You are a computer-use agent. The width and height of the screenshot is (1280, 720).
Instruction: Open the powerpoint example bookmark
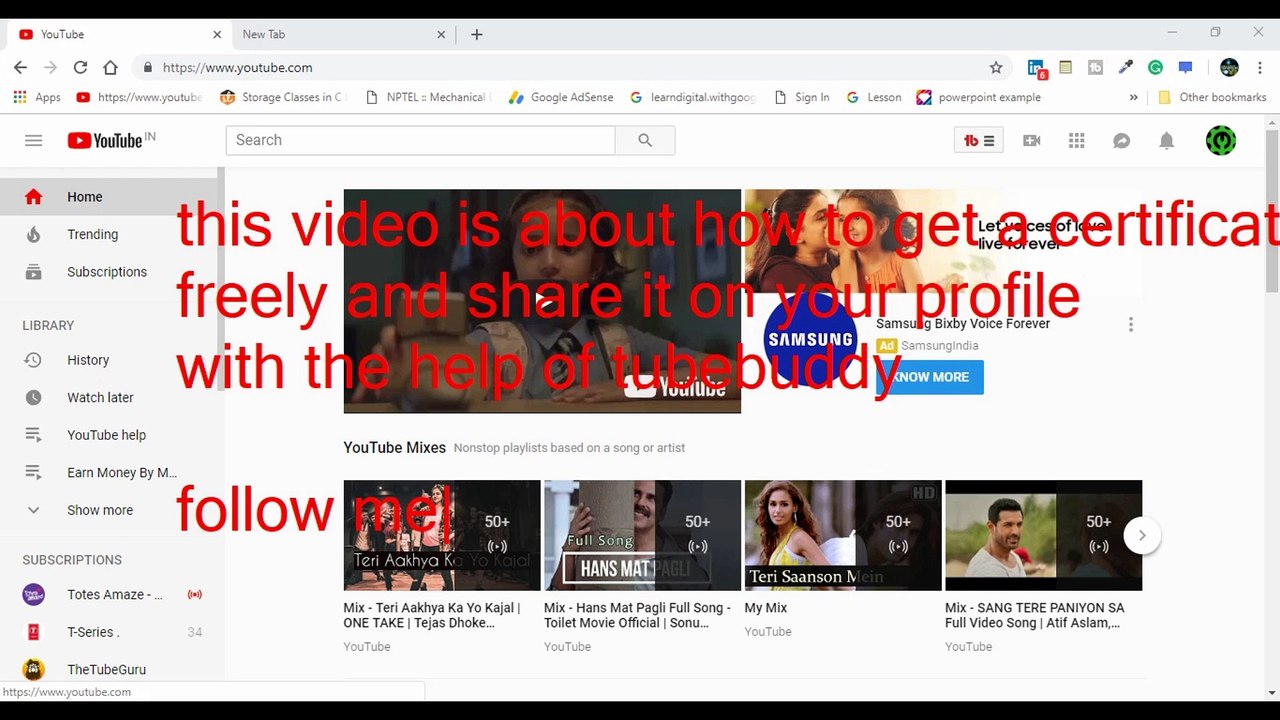tap(979, 97)
